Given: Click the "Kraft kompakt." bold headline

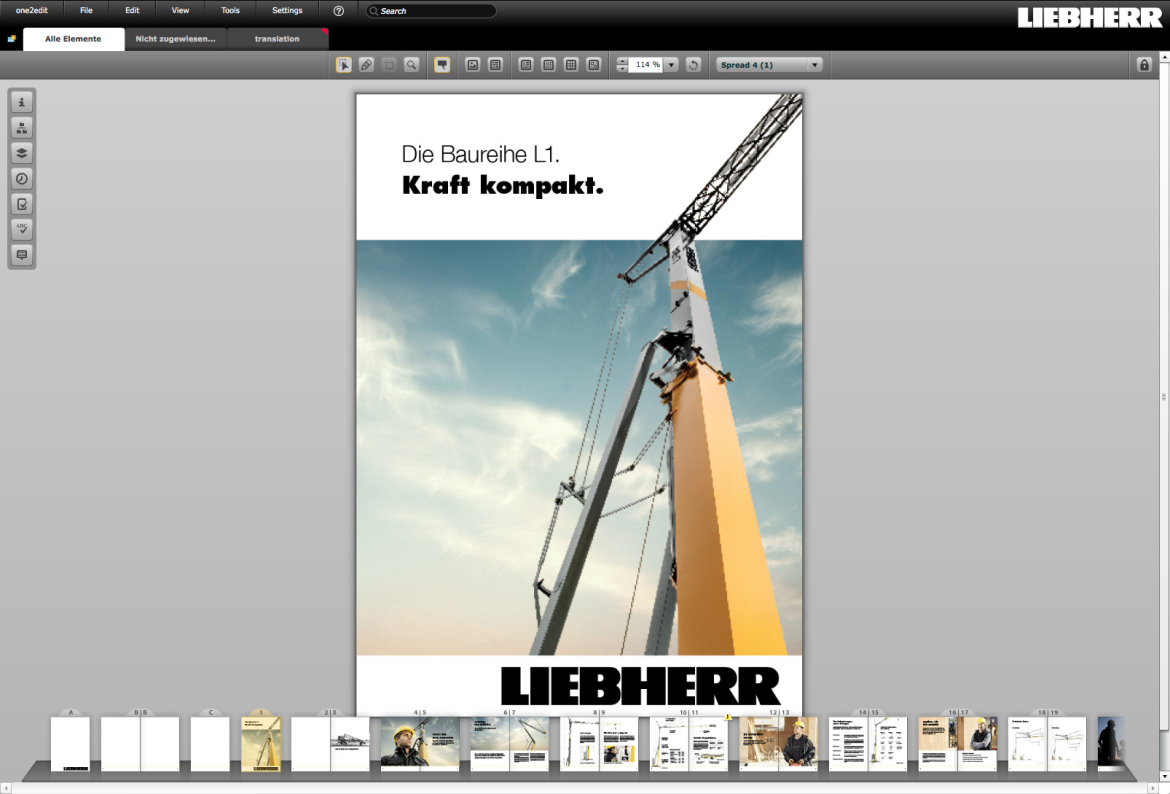Looking at the screenshot, I should tap(502, 185).
